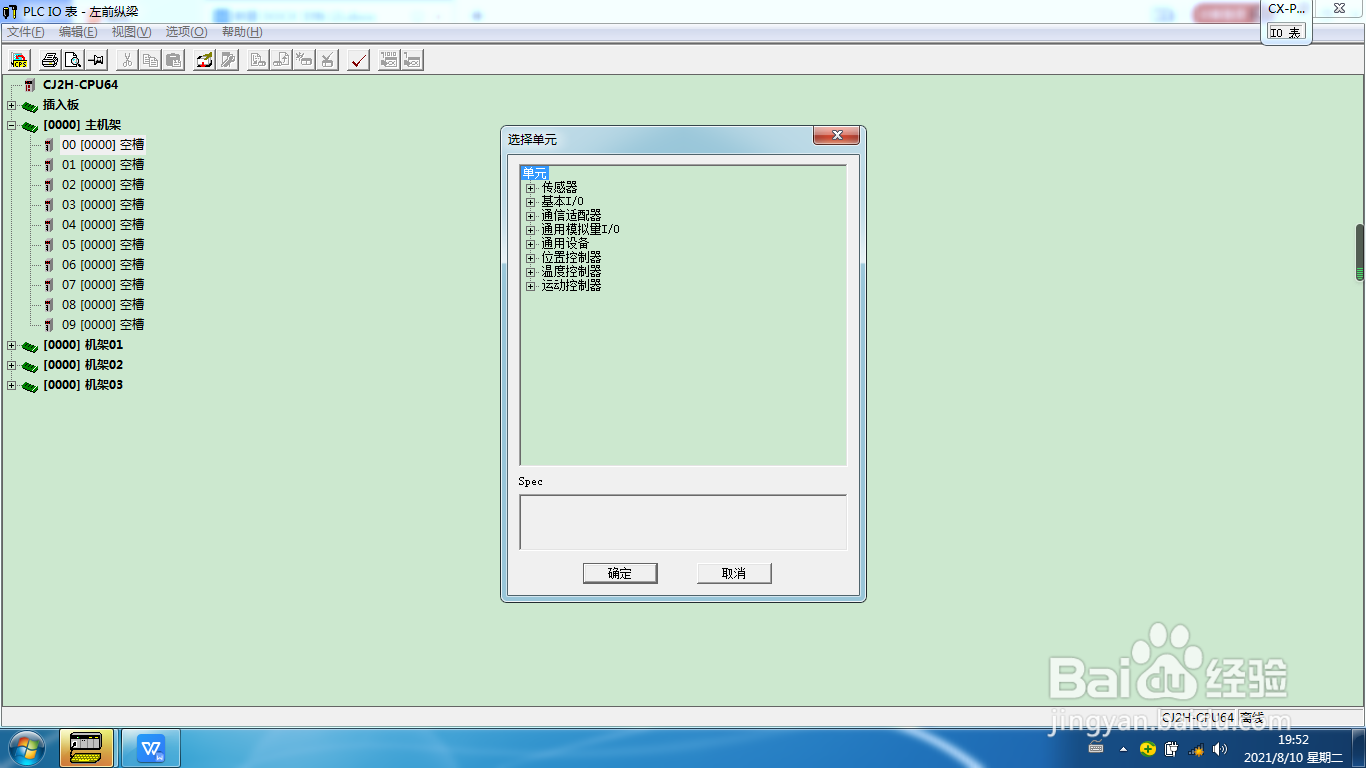This screenshot has height=768, width=1366.
Task: Click the Print toolbar icon
Action: [x=50, y=60]
